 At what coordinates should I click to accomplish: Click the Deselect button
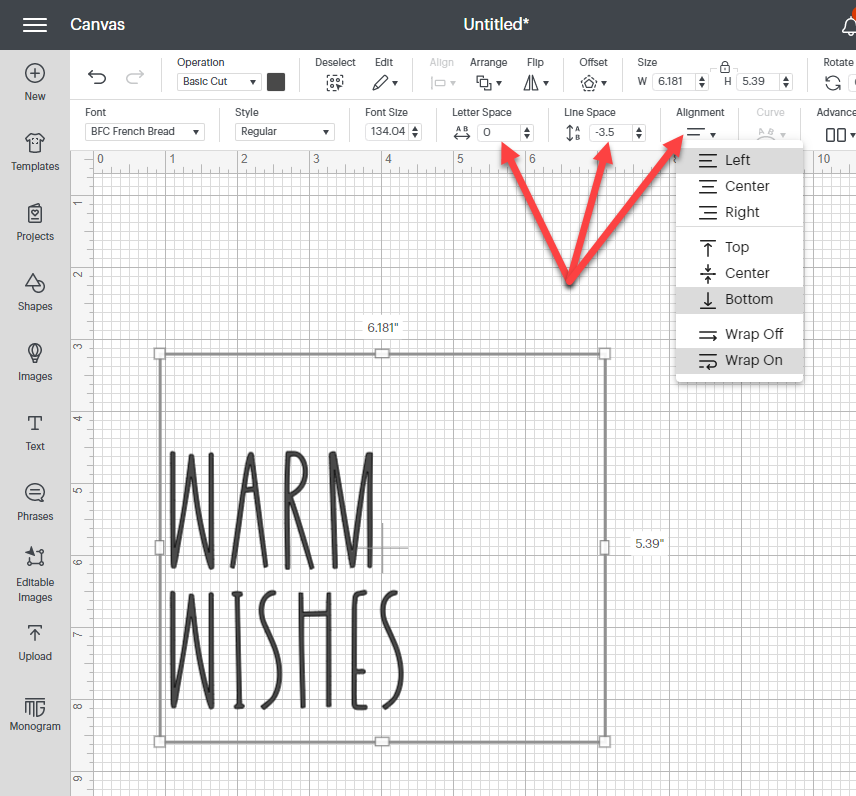(x=335, y=82)
